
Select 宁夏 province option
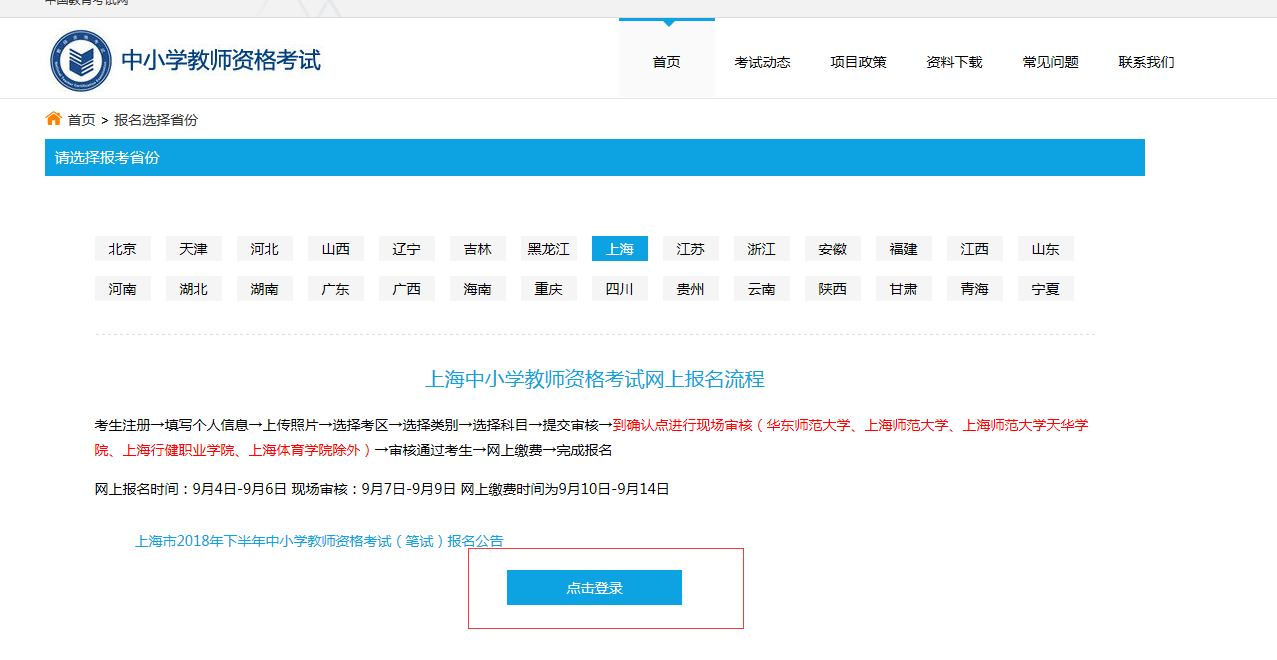(x=1046, y=289)
